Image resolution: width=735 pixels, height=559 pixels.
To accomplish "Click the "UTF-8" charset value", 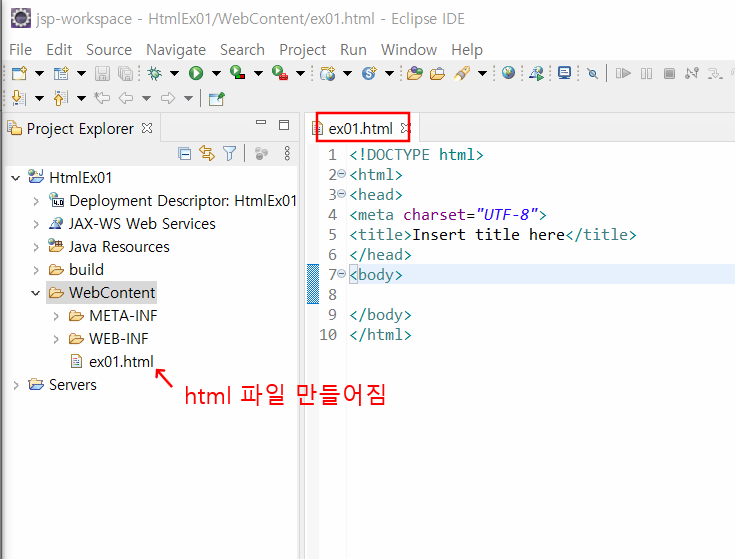I will [x=506, y=215].
